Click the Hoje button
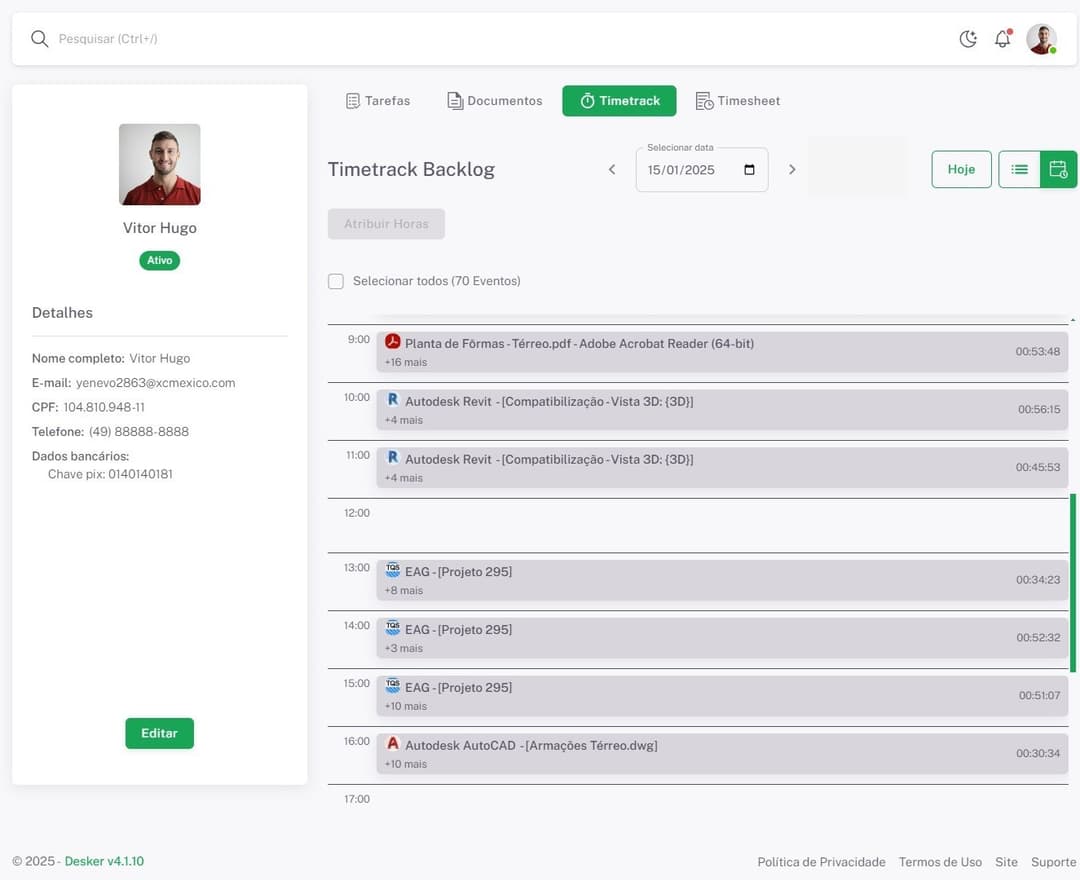 click(962, 169)
